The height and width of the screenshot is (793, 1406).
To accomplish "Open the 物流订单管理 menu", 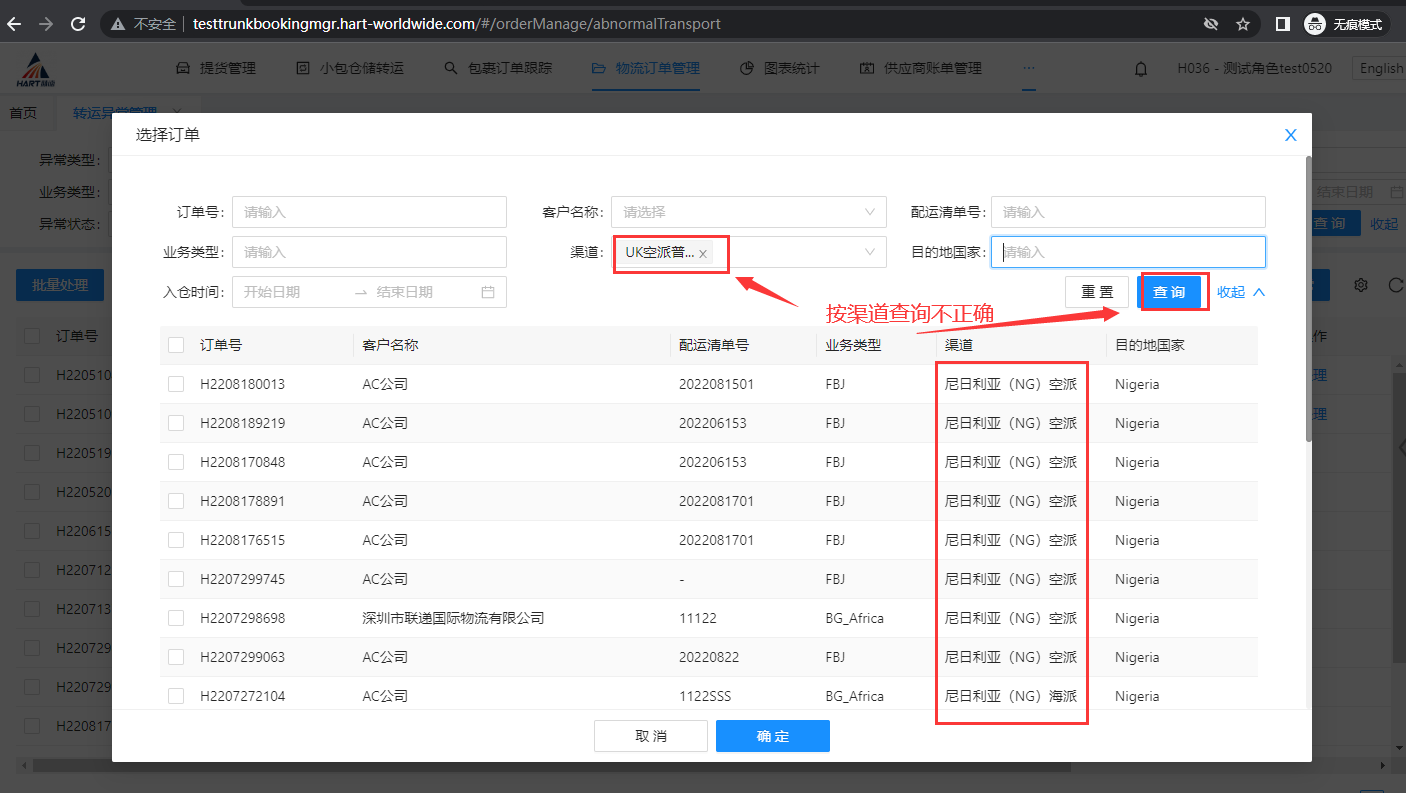I will pyautogui.click(x=646, y=69).
